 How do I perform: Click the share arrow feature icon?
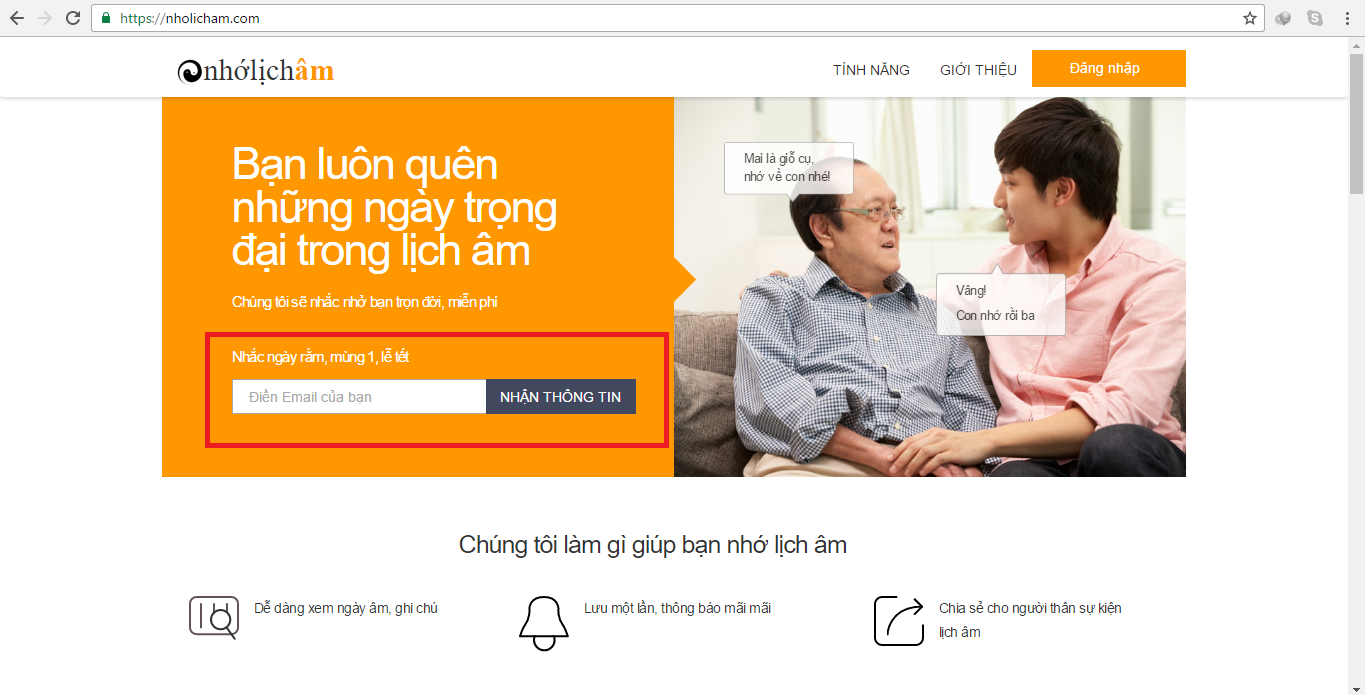[x=899, y=621]
